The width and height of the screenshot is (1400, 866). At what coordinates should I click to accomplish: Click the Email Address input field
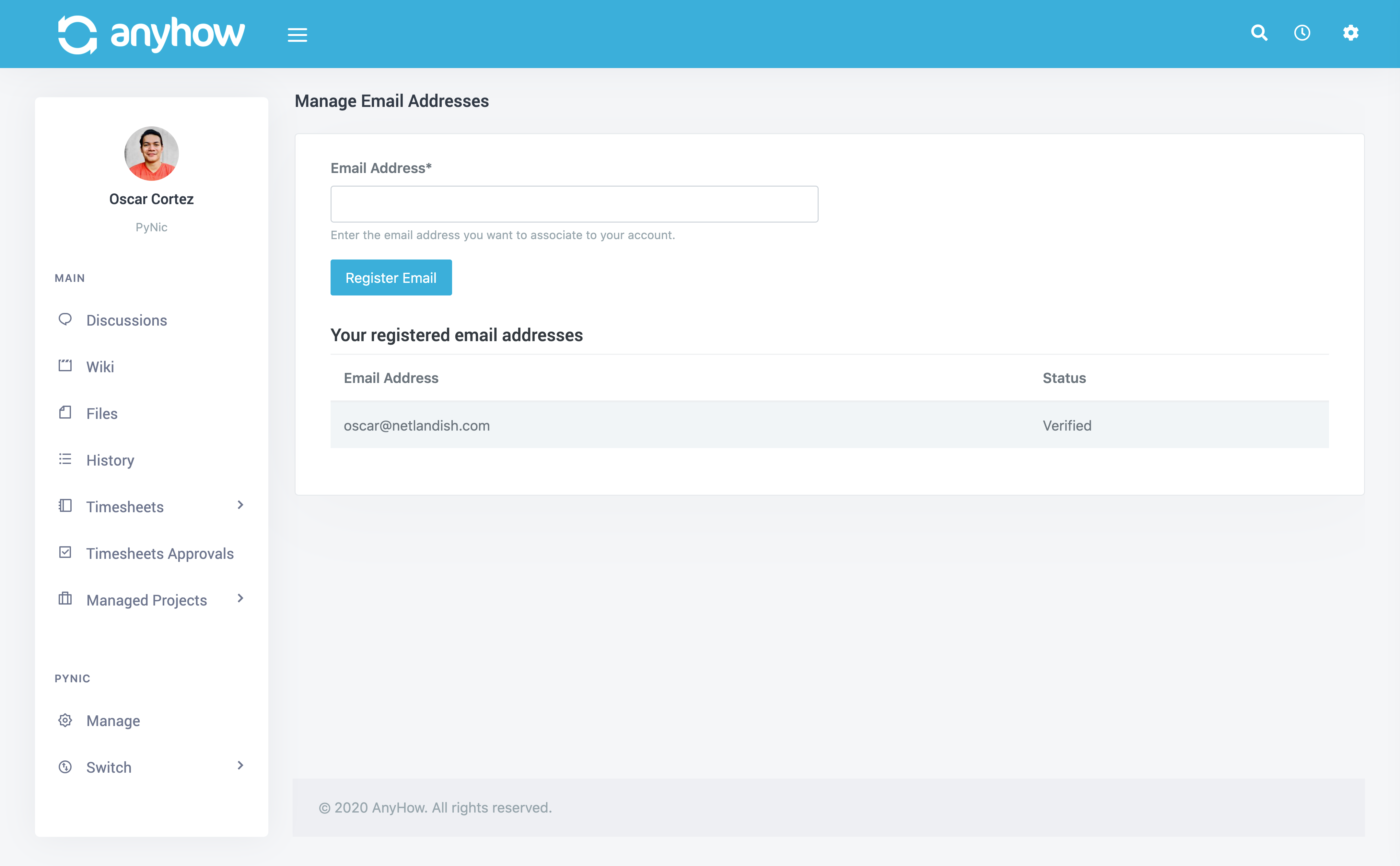[575, 204]
